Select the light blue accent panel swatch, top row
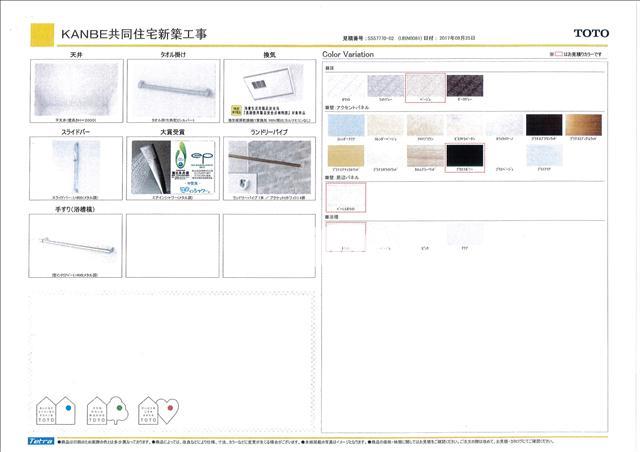Image resolution: width=640 pixels, height=452 pixels. [346, 125]
